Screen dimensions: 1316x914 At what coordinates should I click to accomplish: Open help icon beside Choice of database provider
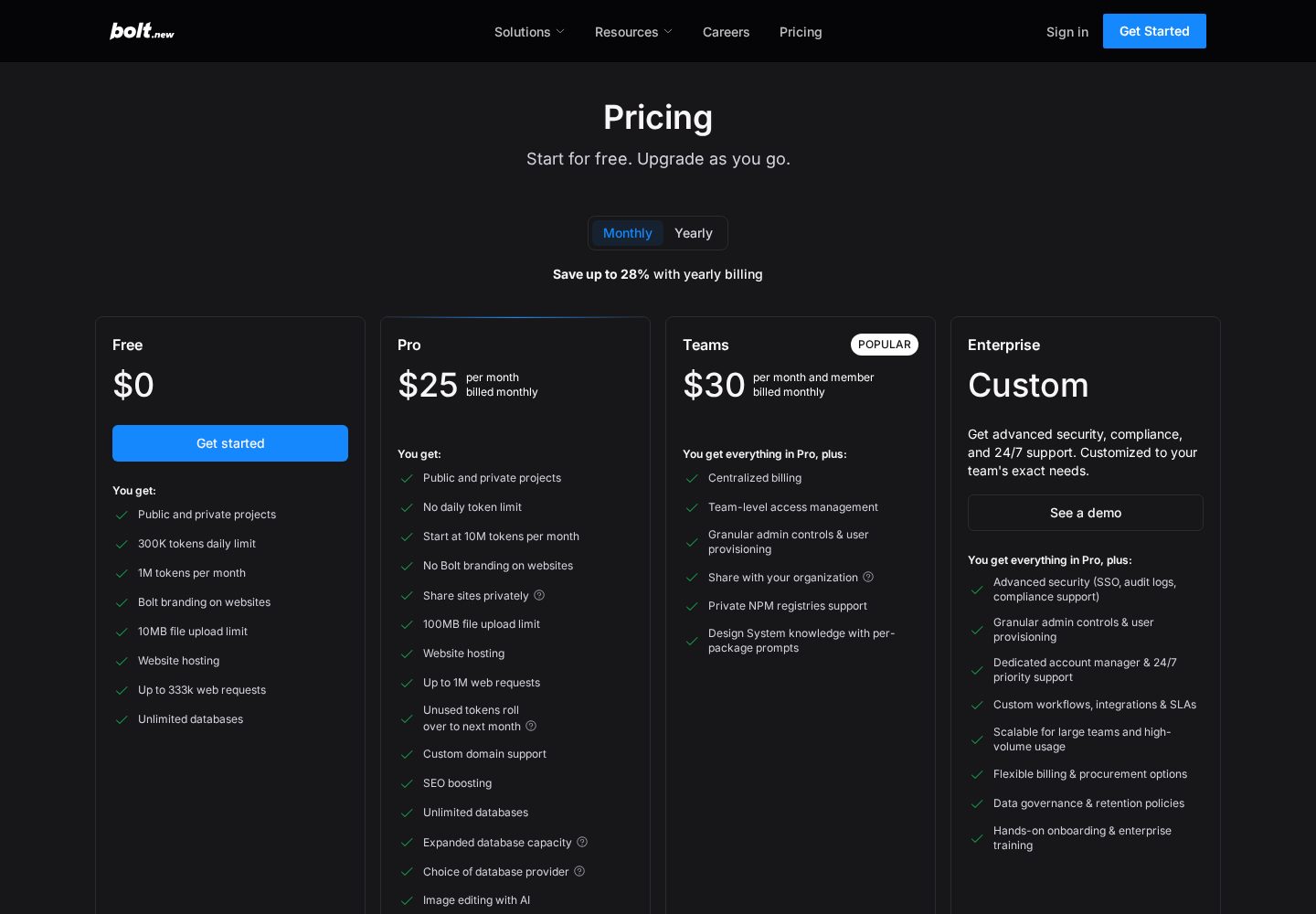pyautogui.click(x=579, y=871)
